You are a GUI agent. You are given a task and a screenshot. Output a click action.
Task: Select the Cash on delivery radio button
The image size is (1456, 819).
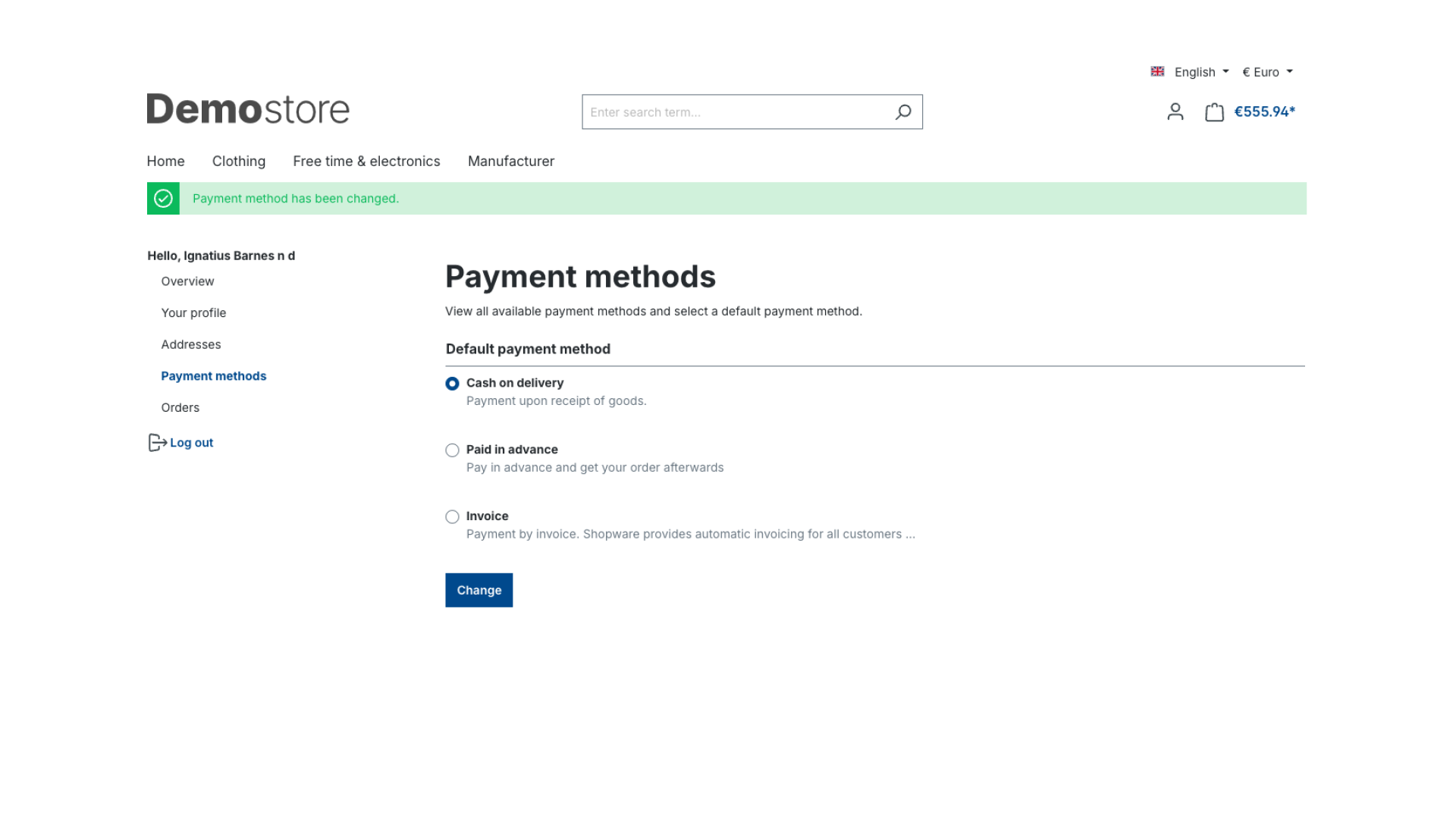(452, 383)
